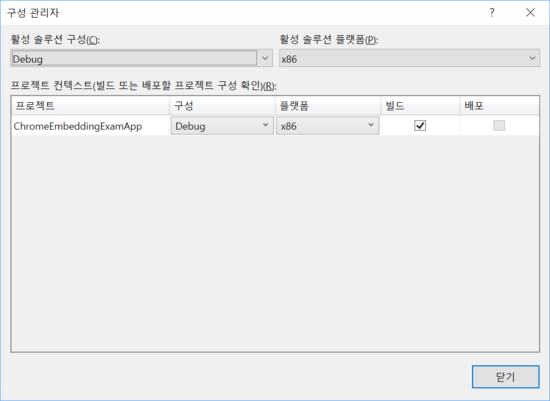Image resolution: width=550 pixels, height=401 pixels.
Task: Click the 프로젝트 column header
Action: [91, 105]
